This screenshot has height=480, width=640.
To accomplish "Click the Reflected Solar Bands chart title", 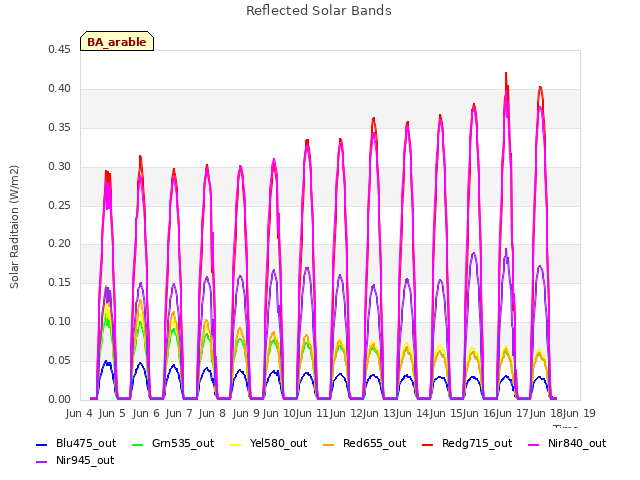I will [319, 11].
